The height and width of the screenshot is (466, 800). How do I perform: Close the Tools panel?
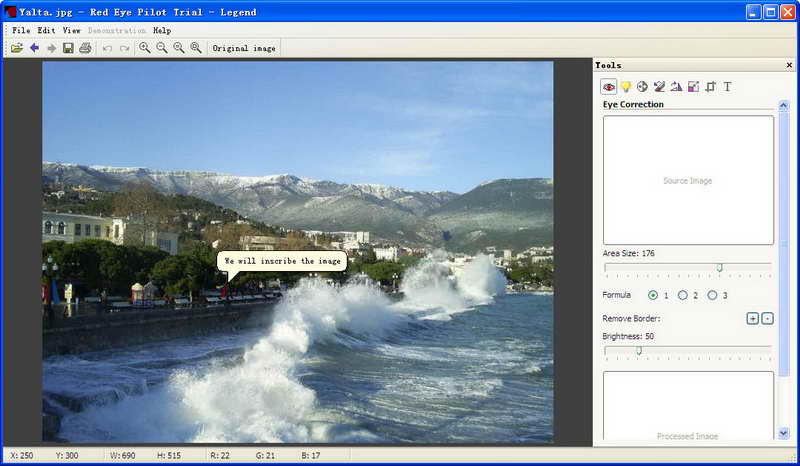[789, 65]
